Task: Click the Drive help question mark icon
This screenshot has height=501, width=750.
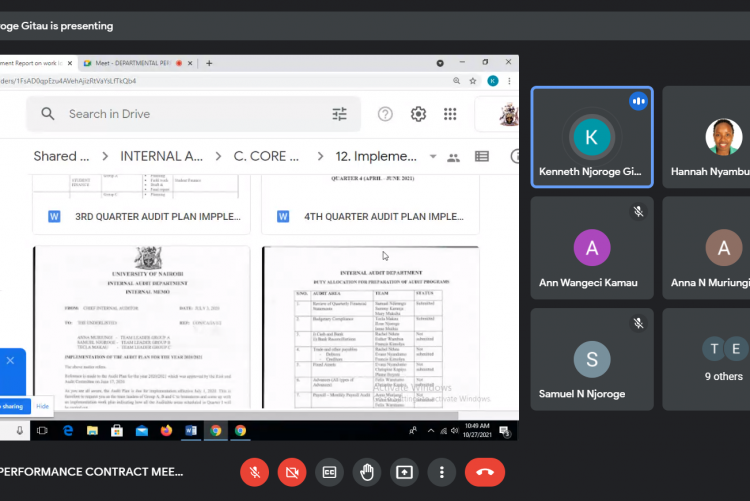Action: pyautogui.click(x=385, y=114)
